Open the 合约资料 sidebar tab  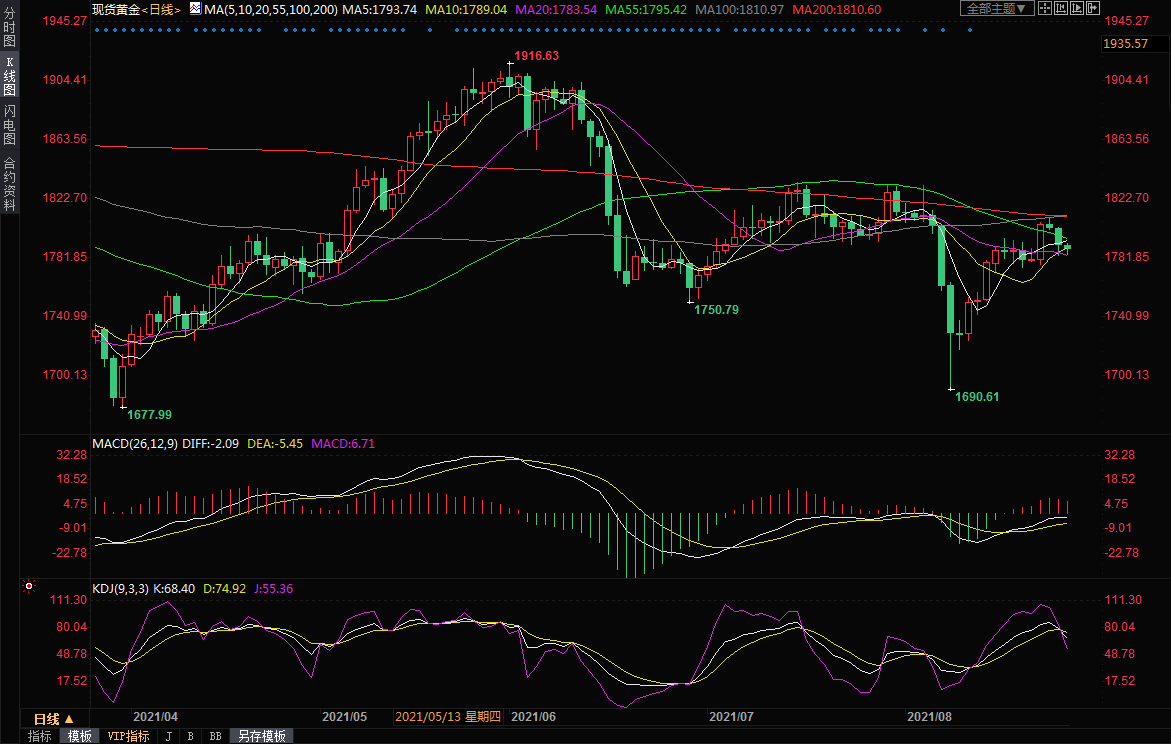[x=9, y=184]
